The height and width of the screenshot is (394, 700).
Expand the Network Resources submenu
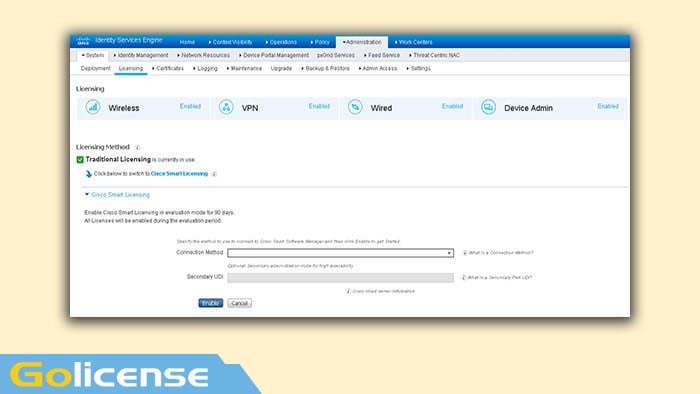coord(203,55)
